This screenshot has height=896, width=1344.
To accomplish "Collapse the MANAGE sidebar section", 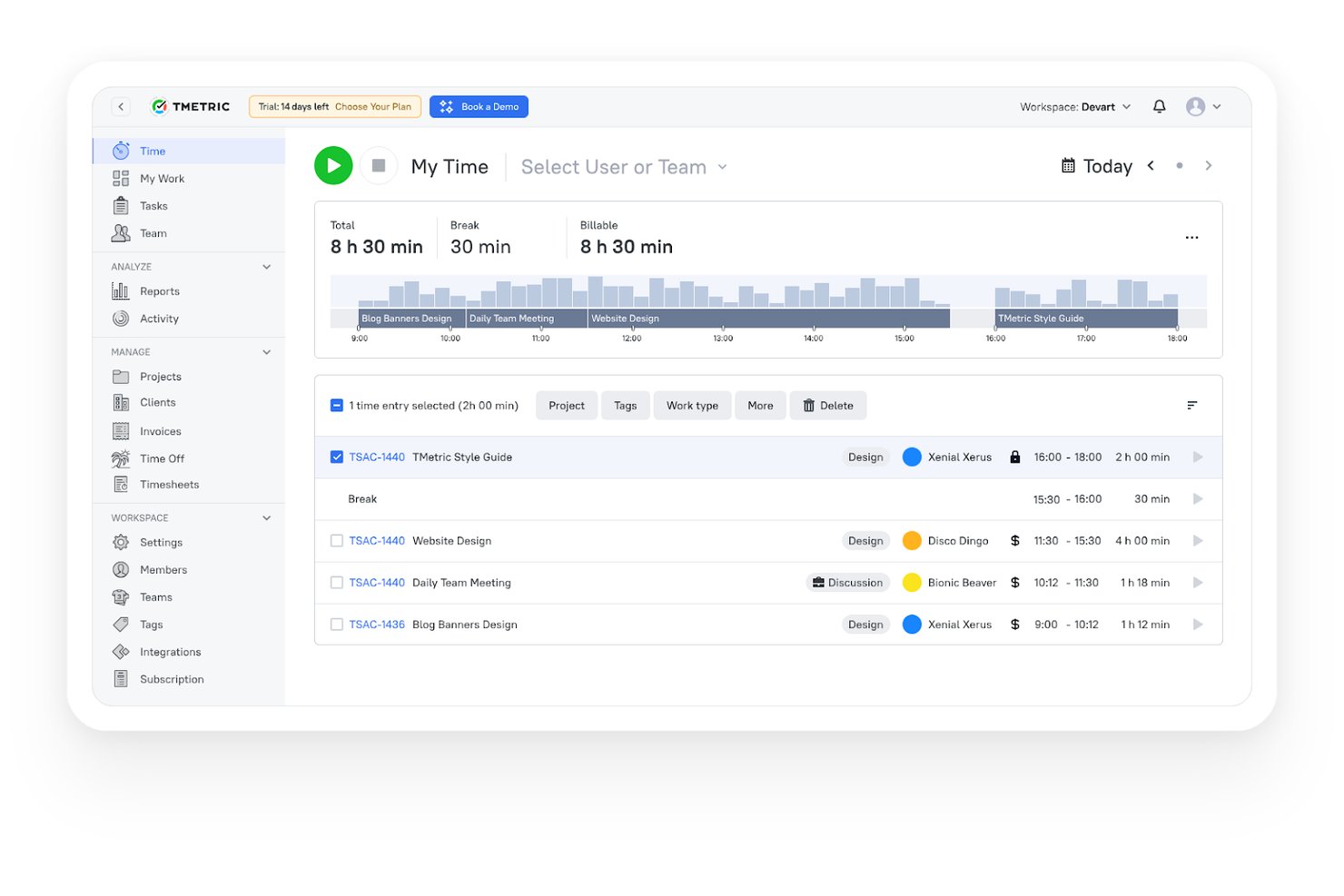I will [x=266, y=352].
